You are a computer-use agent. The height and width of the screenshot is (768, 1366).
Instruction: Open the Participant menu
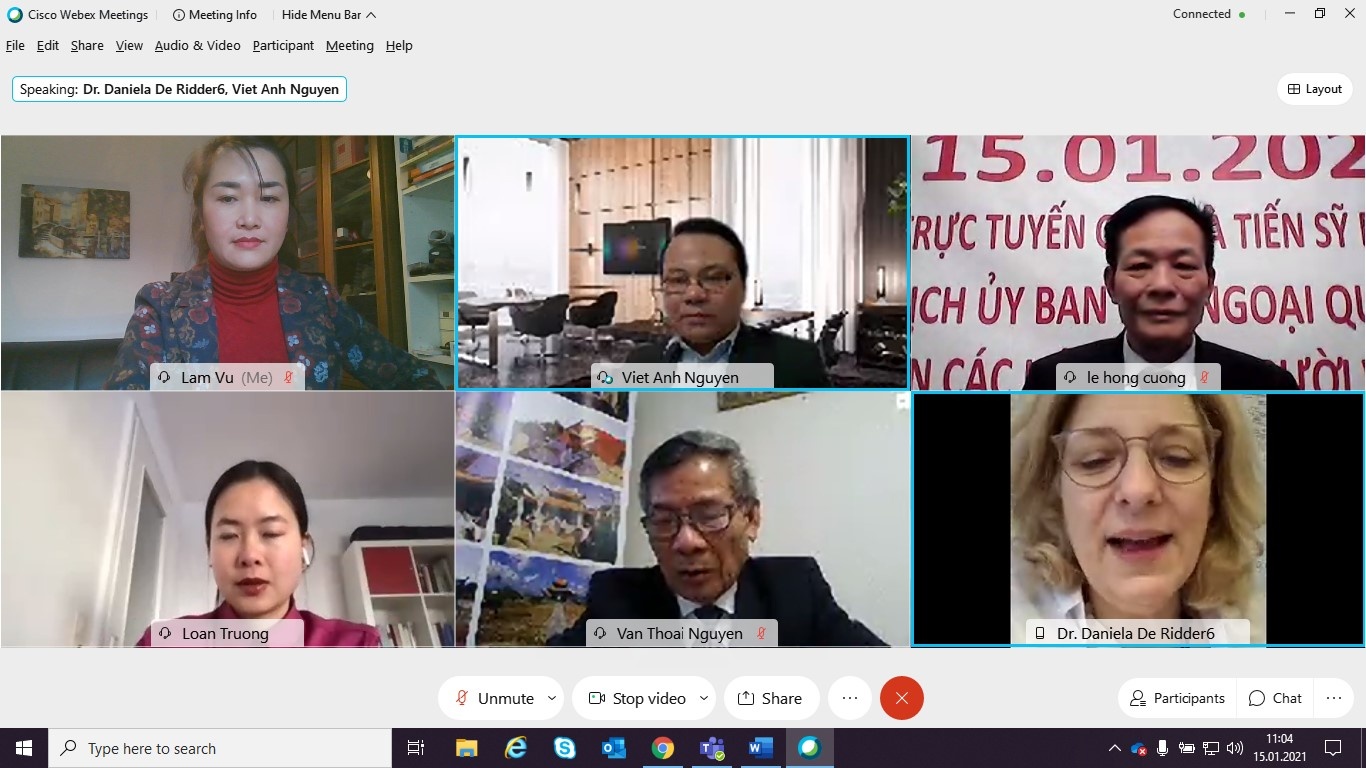pyautogui.click(x=283, y=46)
